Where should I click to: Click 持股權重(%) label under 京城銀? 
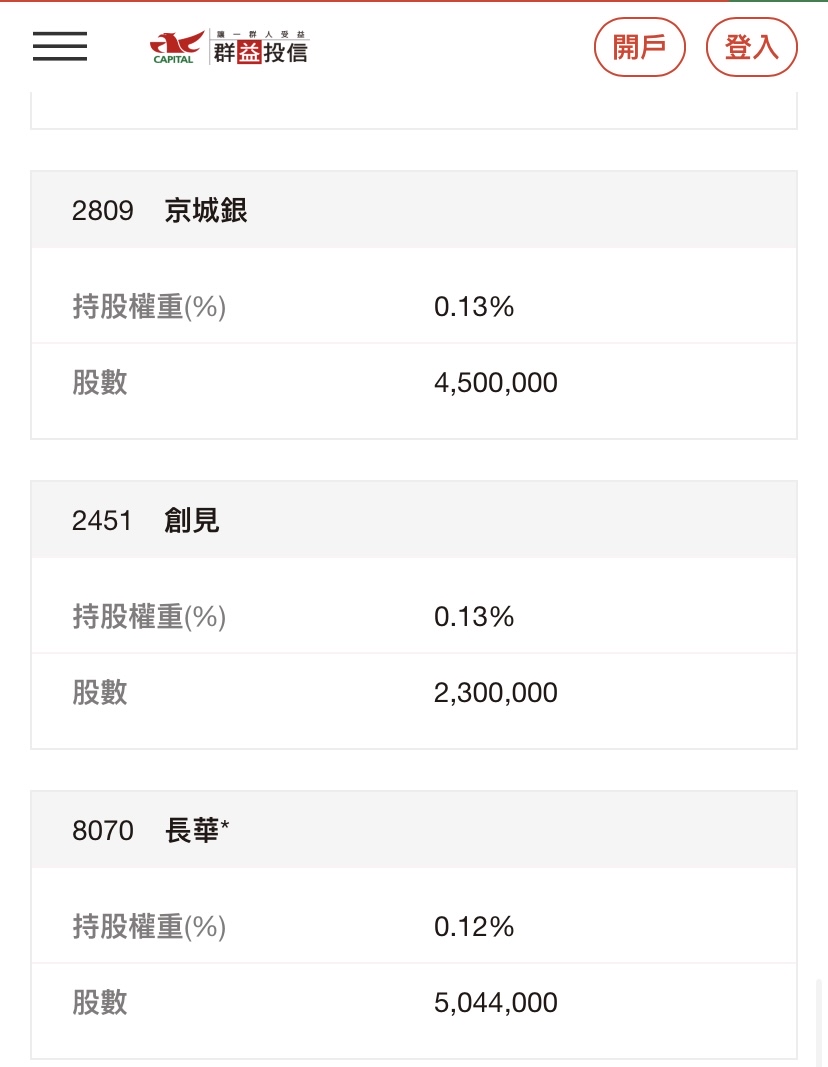(149, 306)
